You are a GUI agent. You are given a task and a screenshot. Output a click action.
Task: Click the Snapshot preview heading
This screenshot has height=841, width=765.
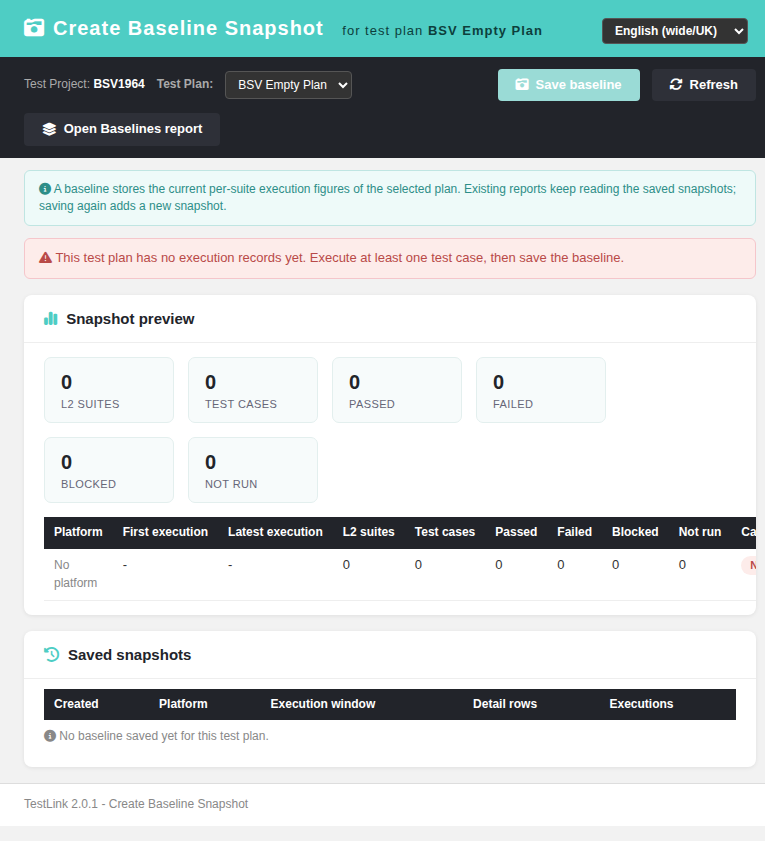tap(130, 319)
